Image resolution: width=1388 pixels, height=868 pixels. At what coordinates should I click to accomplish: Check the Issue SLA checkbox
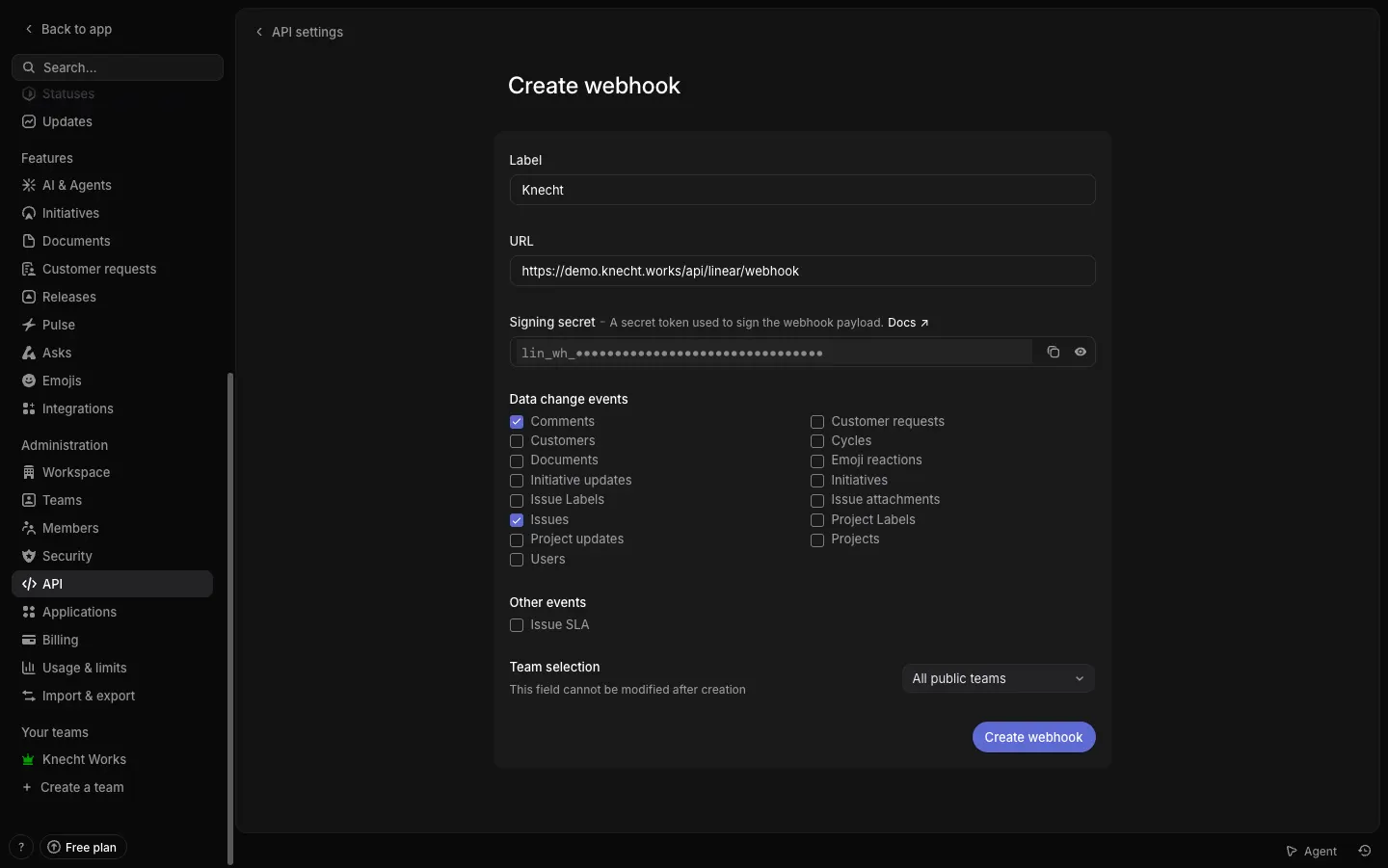click(517, 625)
